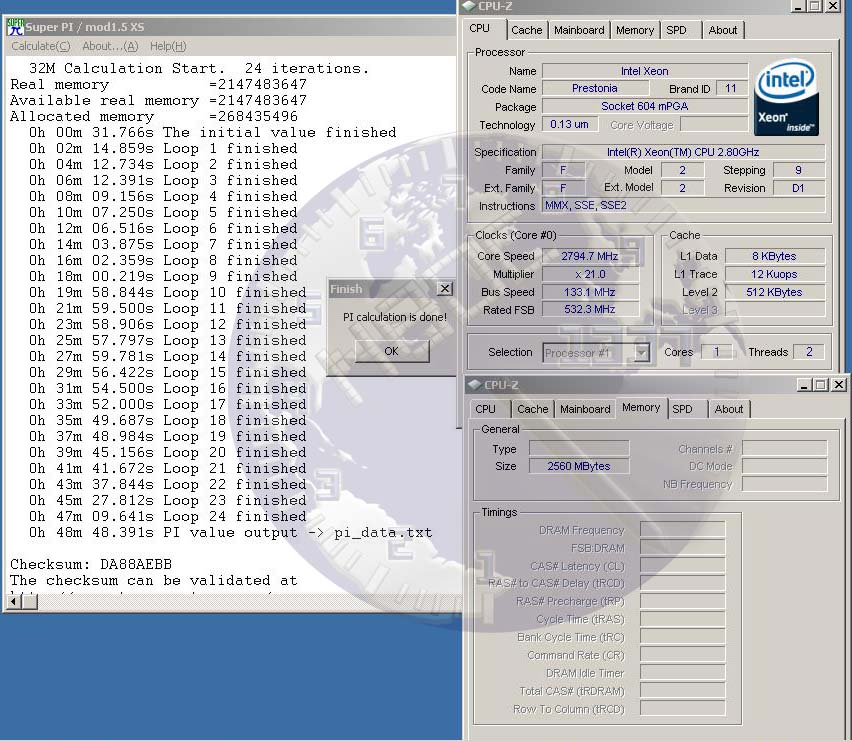
Task: Open the Help(H) menu in Super PI
Action: coord(168,46)
